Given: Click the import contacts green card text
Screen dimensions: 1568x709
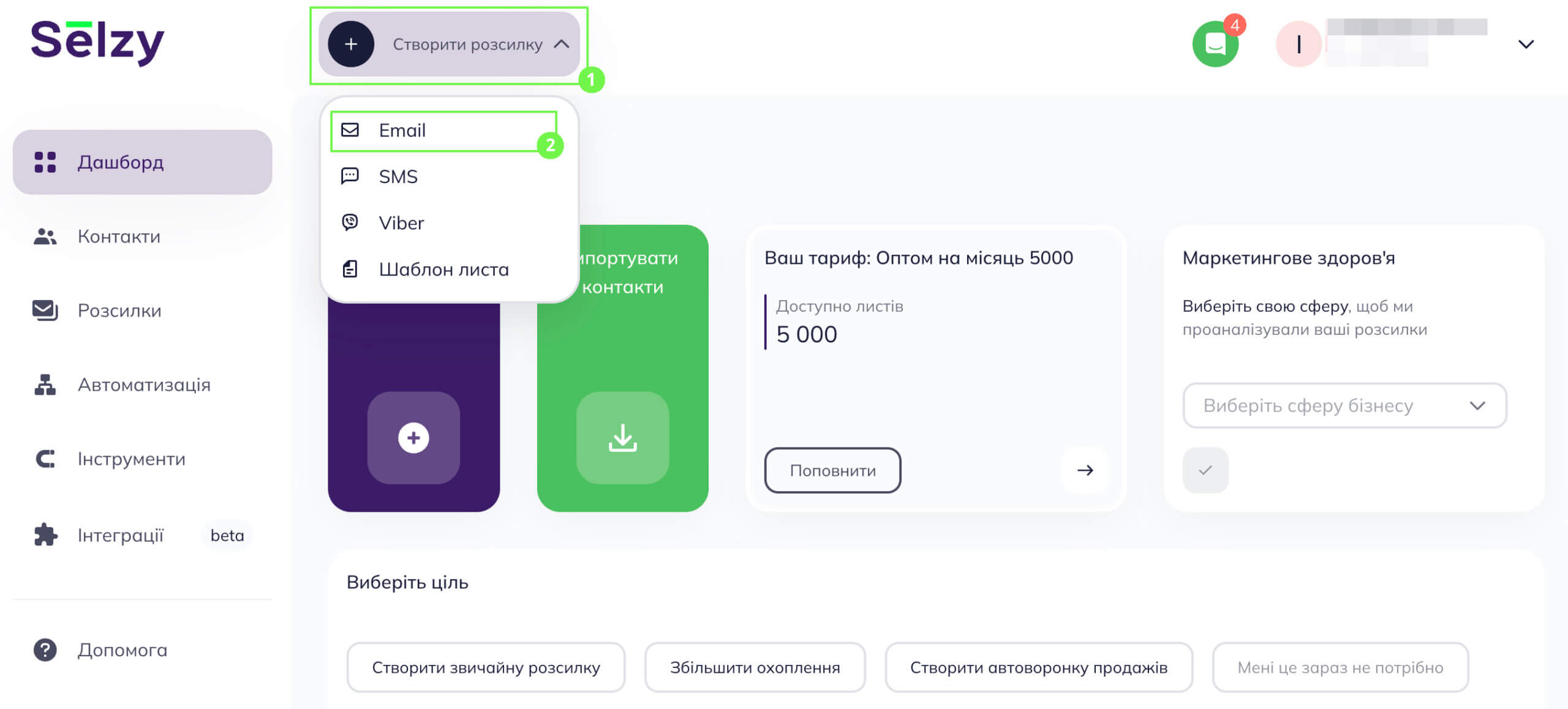Looking at the screenshot, I should coord(629,272).
